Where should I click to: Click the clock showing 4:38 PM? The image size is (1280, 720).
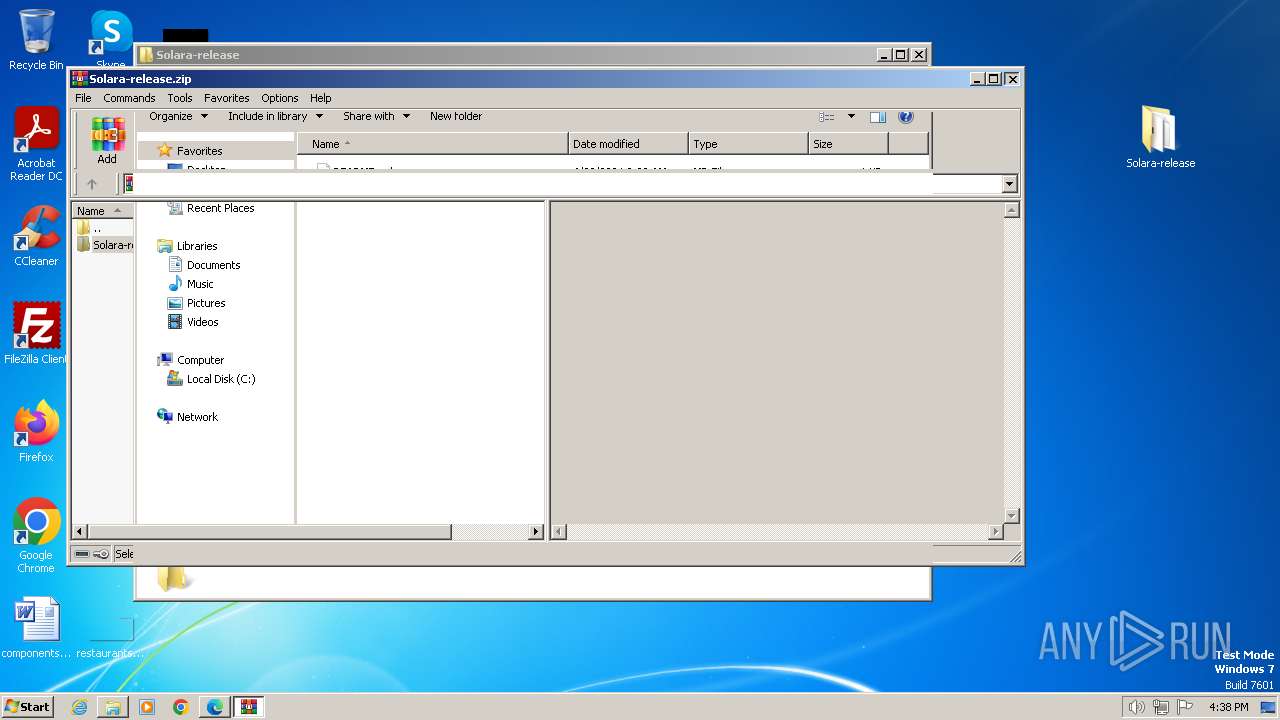tap(1228, 707)
